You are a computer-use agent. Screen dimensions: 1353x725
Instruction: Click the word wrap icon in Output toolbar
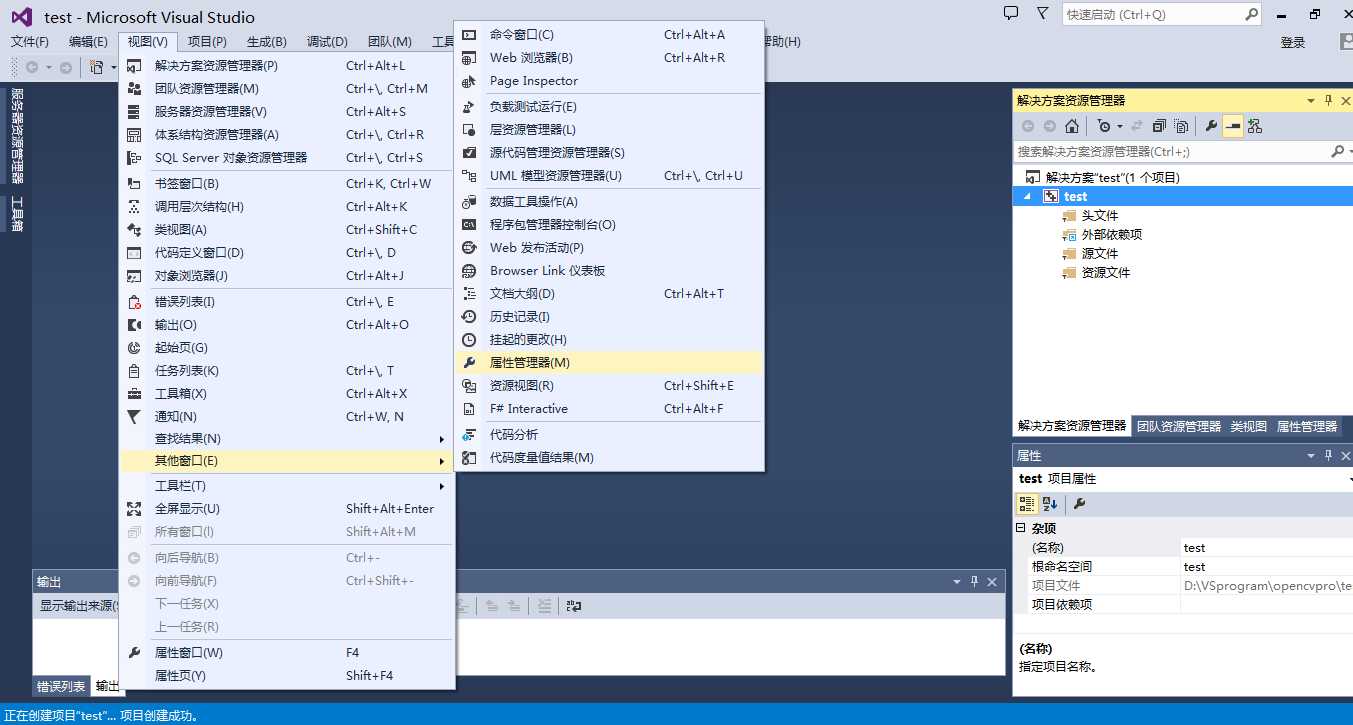574,606
